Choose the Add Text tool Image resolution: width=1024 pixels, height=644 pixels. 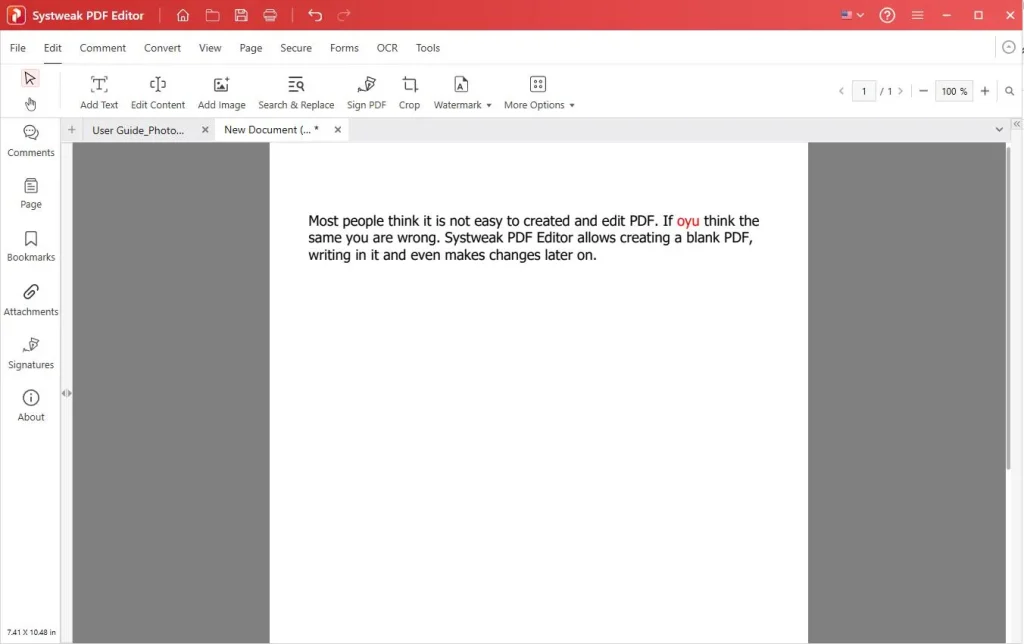tap(99, 92)
